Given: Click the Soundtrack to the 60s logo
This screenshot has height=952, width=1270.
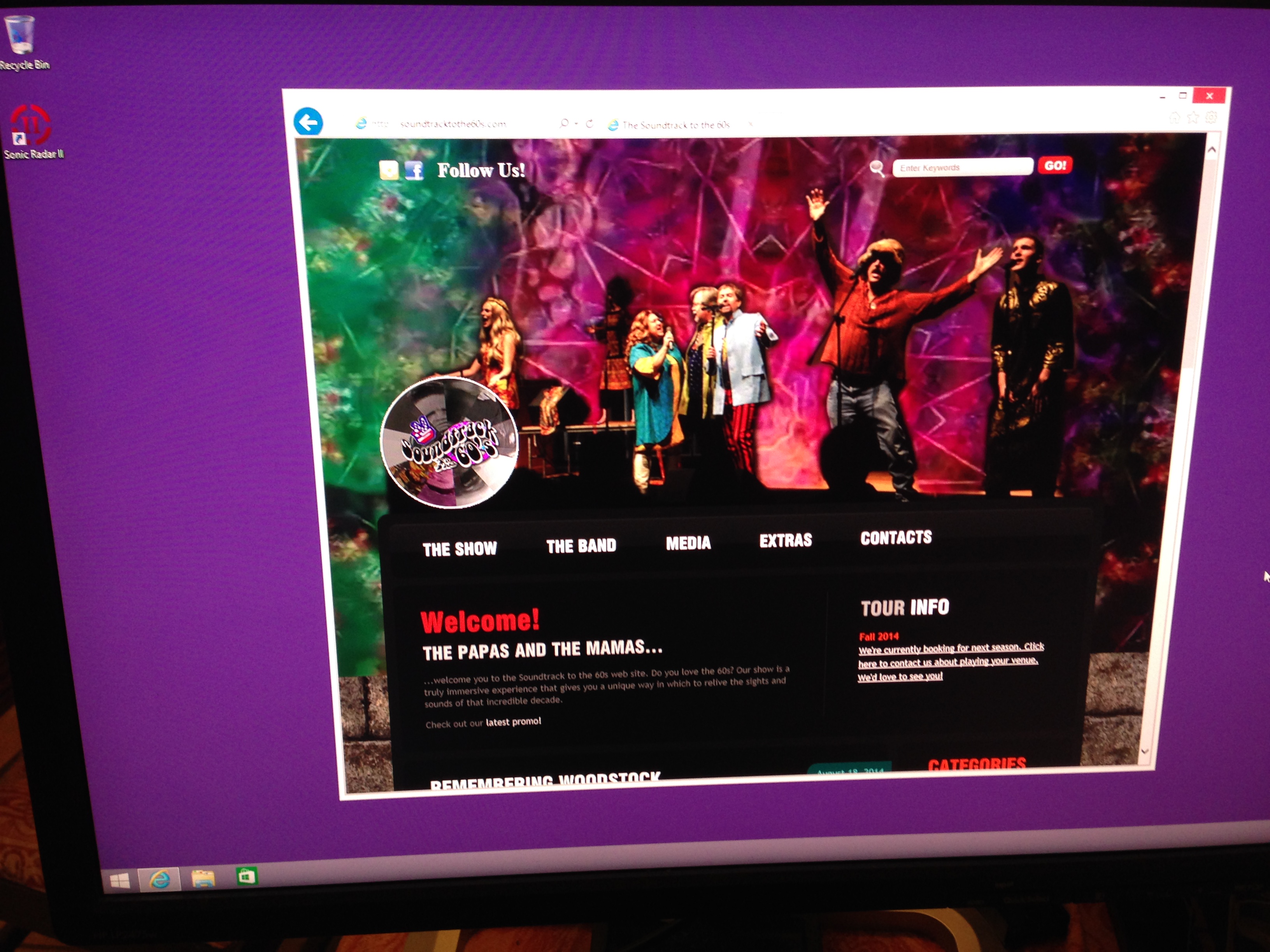Looking at the screenshot, I should 449,443.
